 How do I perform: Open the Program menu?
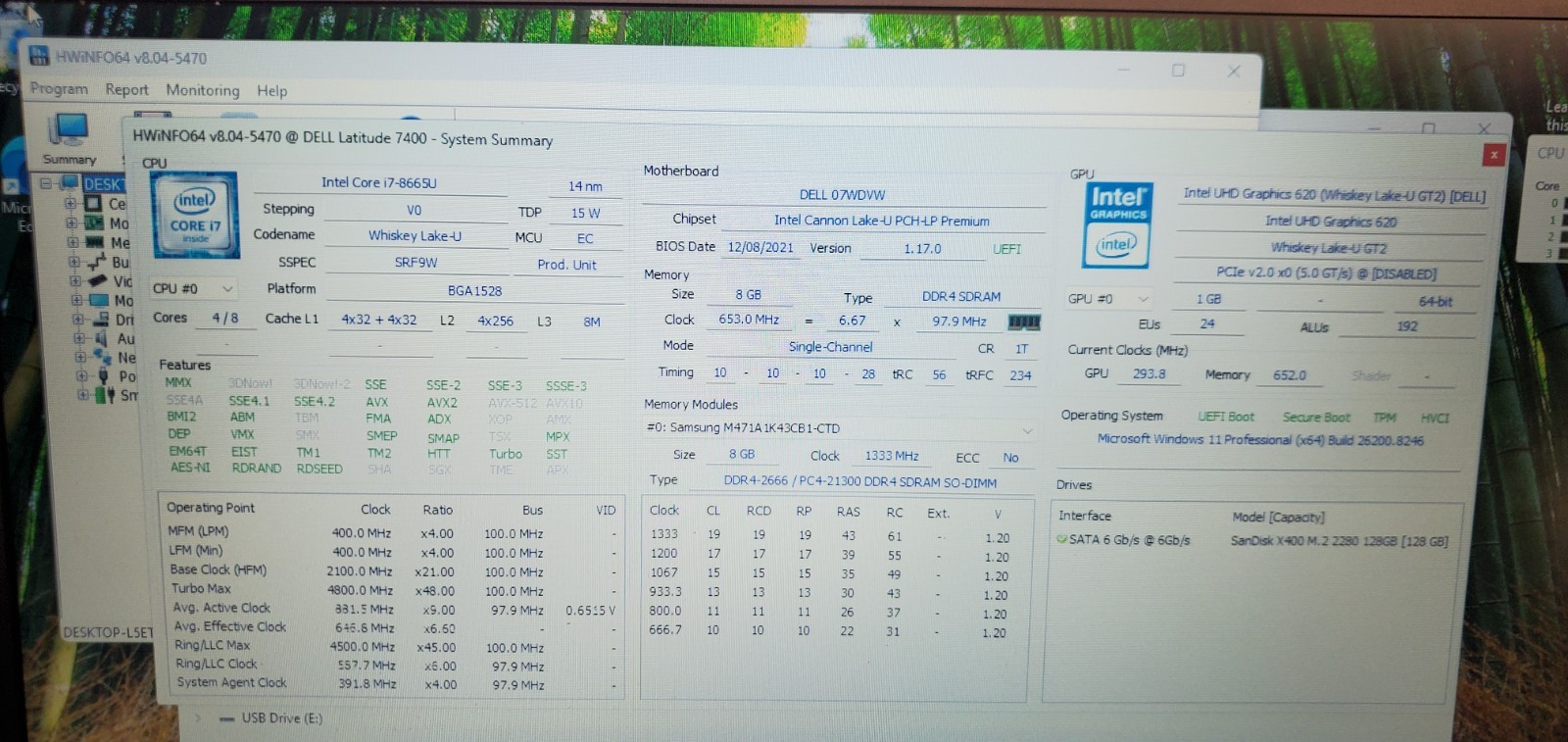[59, 88]
